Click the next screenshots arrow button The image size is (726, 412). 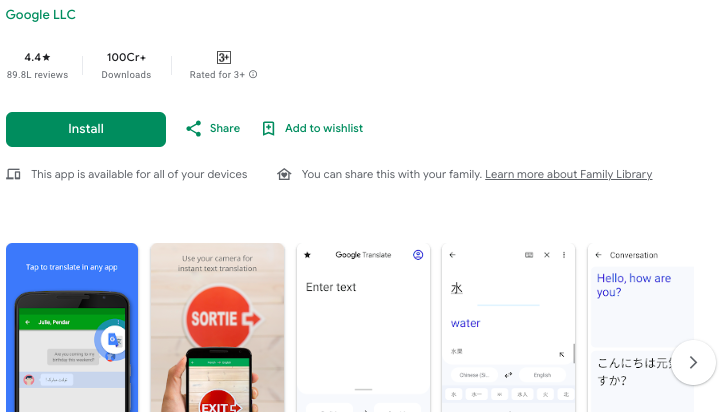click(693, 362)
